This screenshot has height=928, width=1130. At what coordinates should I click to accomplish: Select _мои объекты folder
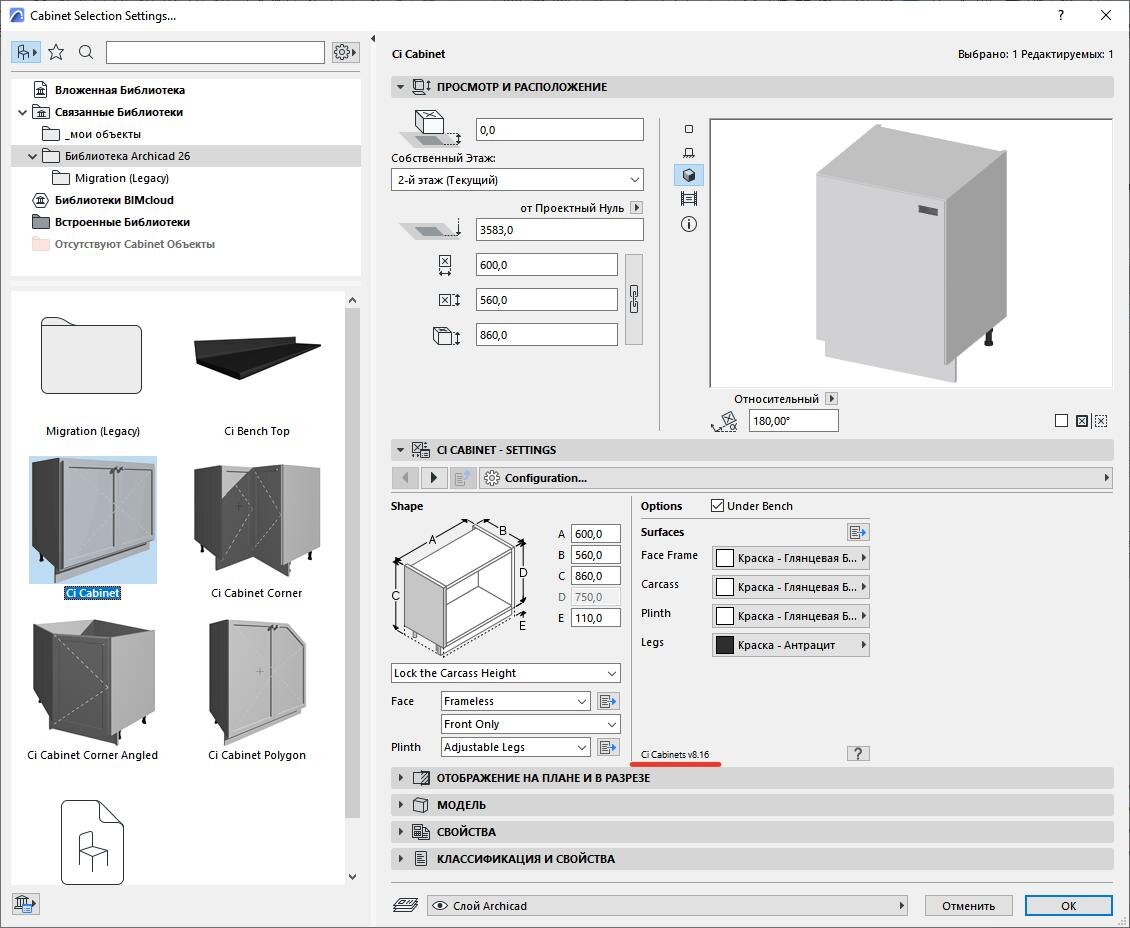coord(102,134)
